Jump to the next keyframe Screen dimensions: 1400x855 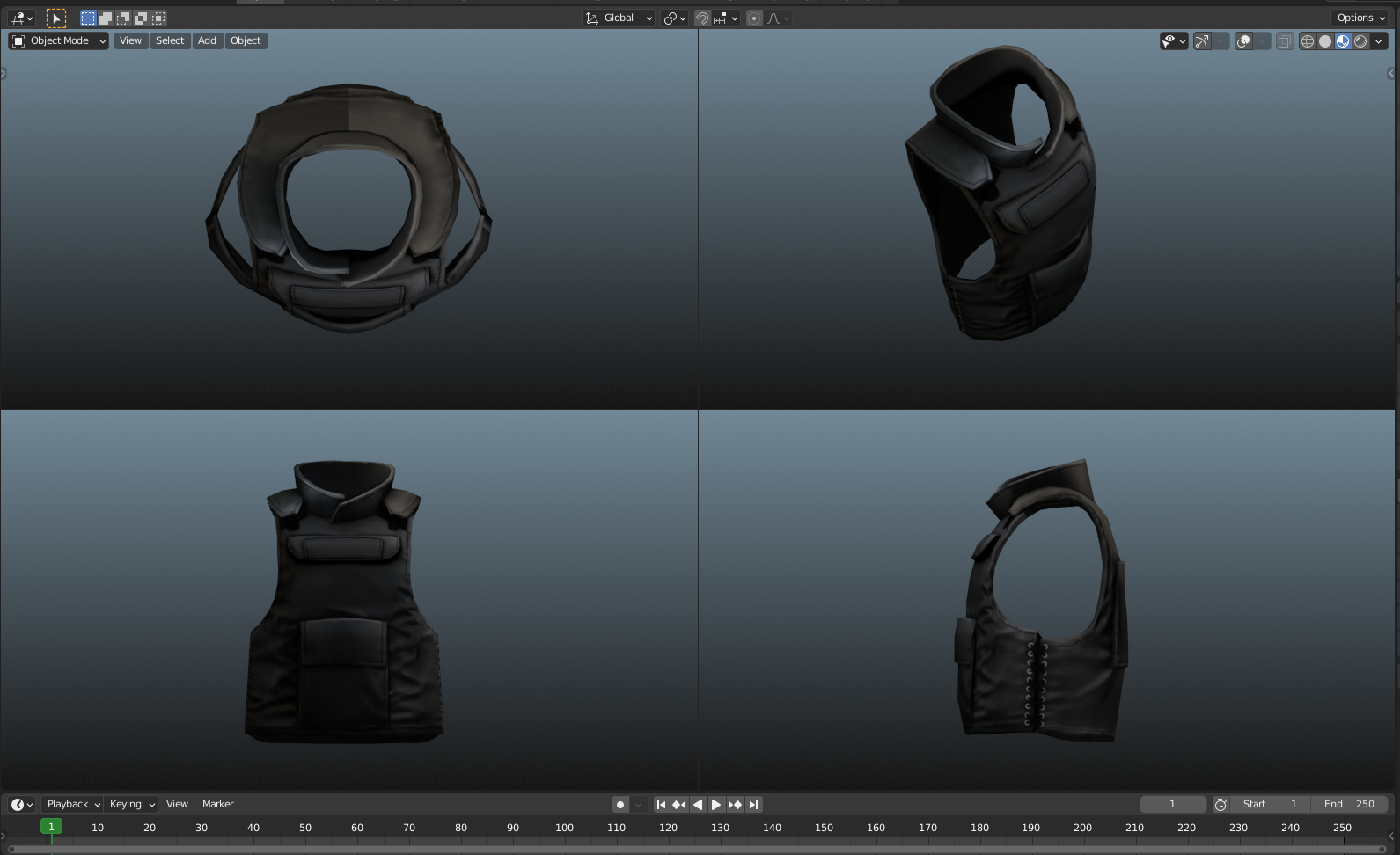coord(735,804)
